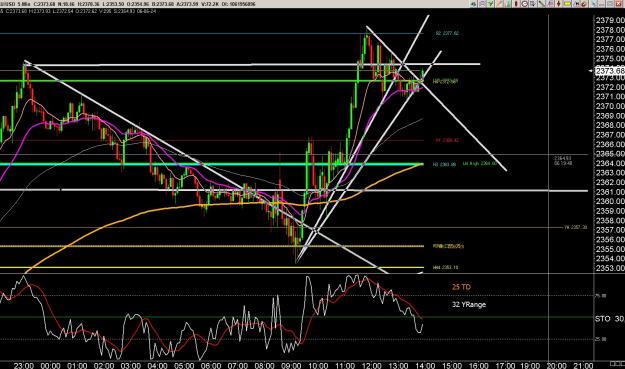This screenshot has width=625, height=369.
Task: Click the 2379.00 price scale label
Action: [x=610, y=20]
